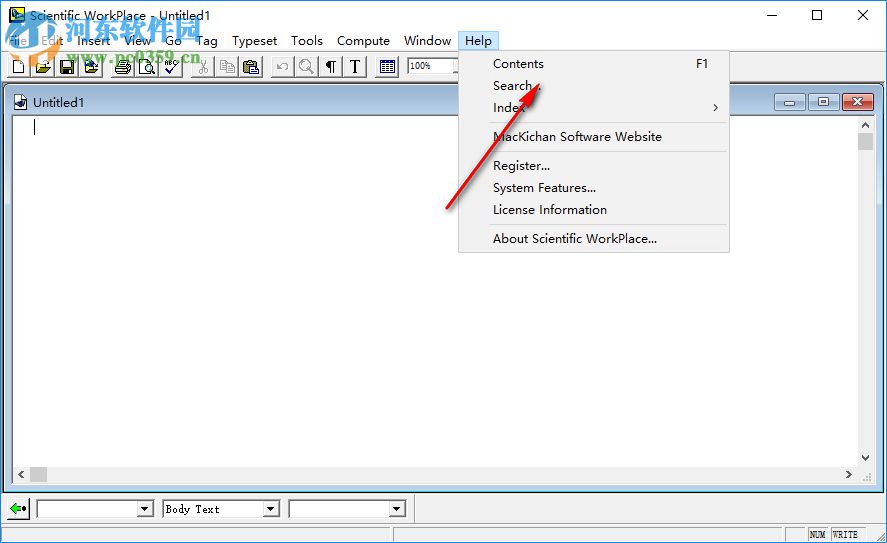
Task: Open the Typeset menu
Action: pyautogui.click(x=255, y=41)
